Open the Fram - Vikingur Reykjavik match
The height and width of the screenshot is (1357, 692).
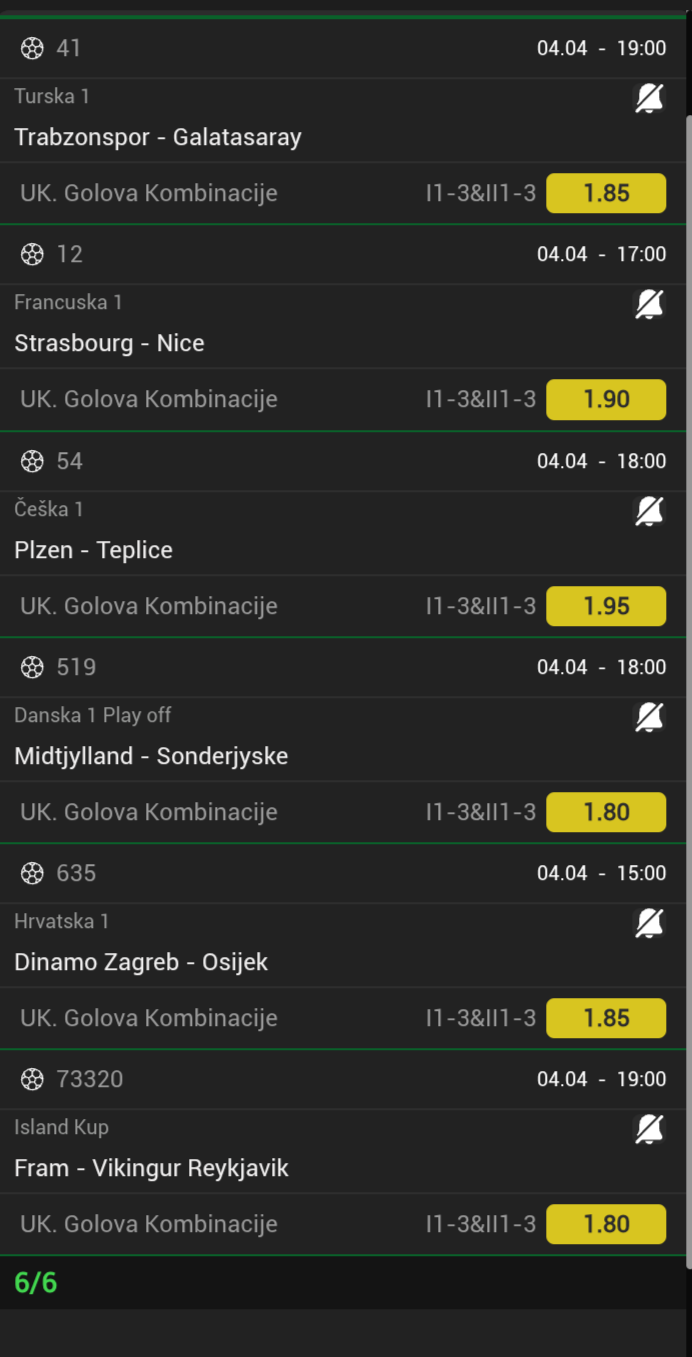pyautogui.click(x=151, y=1168)
